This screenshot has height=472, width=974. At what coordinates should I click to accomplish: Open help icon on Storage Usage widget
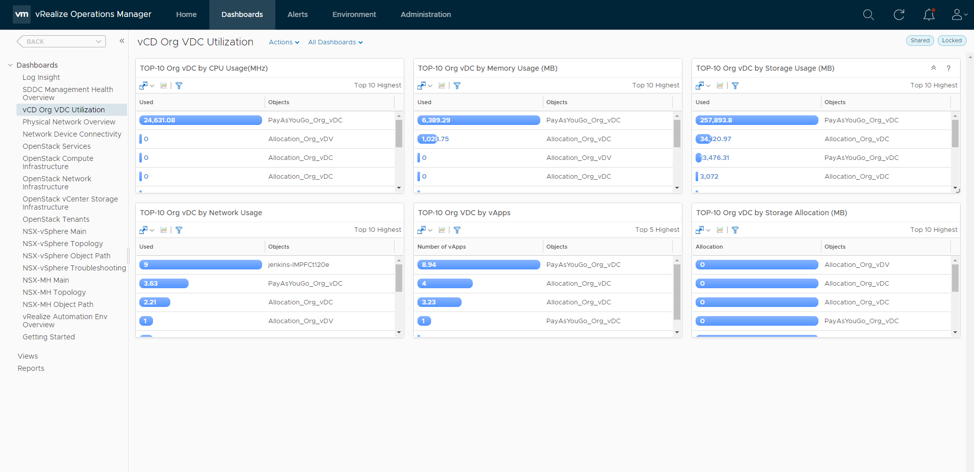click(948, 69)
